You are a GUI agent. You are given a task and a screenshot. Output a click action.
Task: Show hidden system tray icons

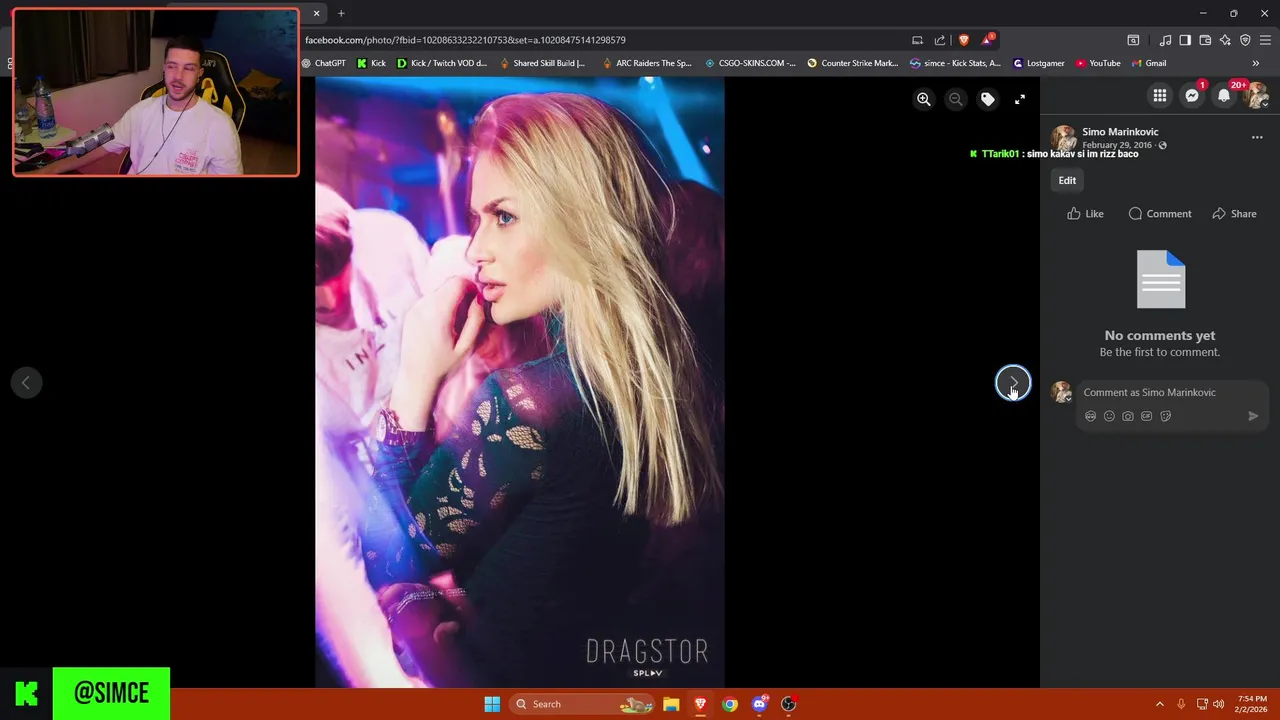(1160, 704)
